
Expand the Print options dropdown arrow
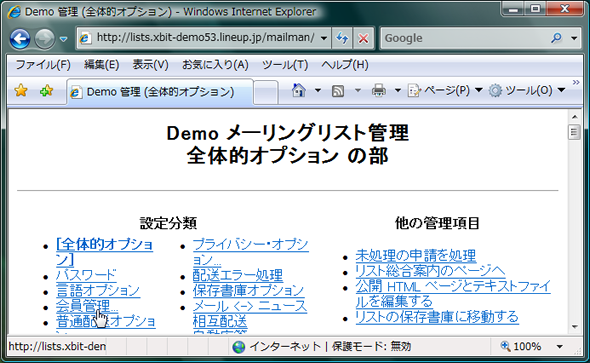pyautogui.click(x=398, y=90)
